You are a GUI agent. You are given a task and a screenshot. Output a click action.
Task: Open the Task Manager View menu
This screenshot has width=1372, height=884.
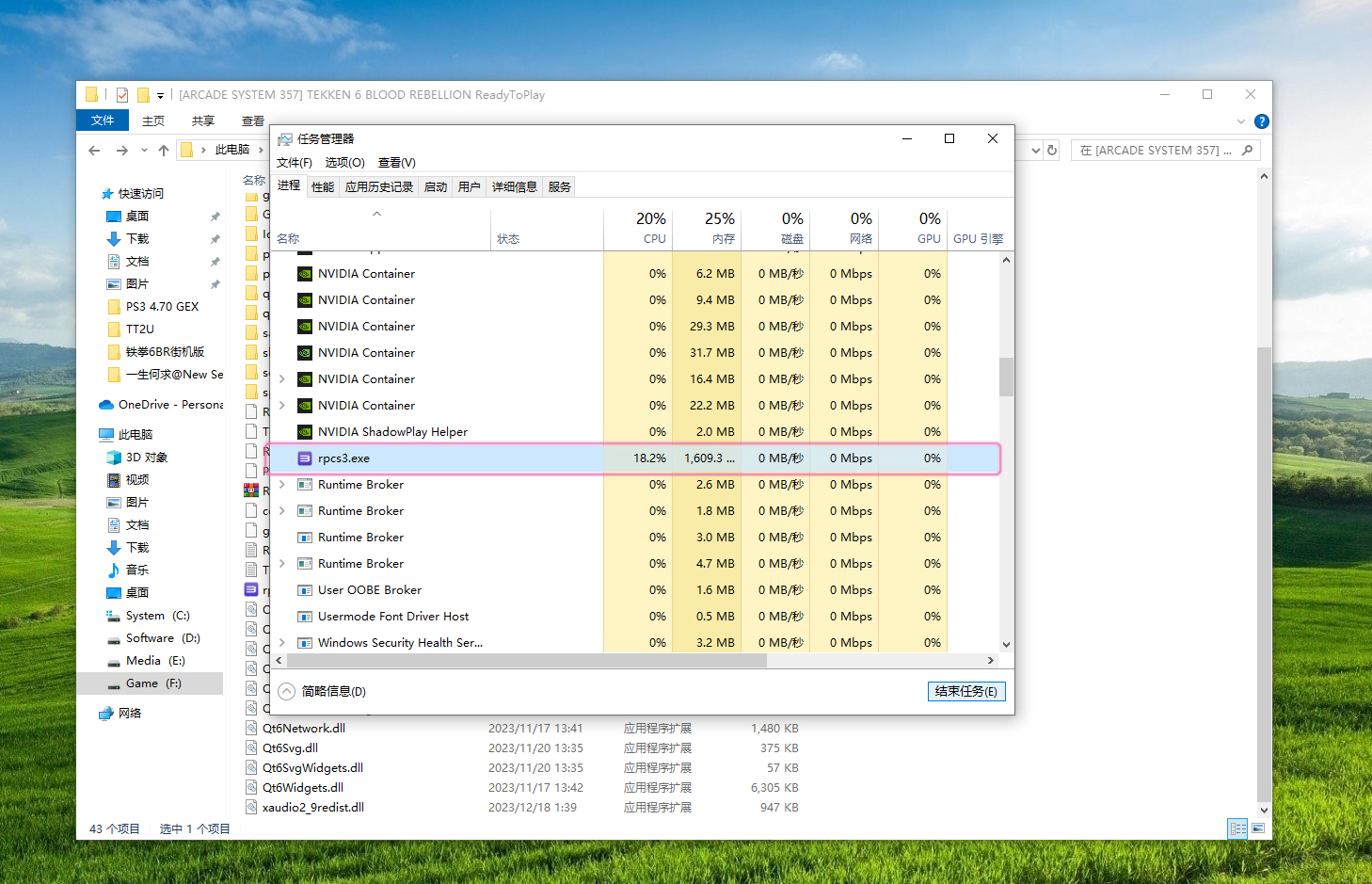pos(397,163)
